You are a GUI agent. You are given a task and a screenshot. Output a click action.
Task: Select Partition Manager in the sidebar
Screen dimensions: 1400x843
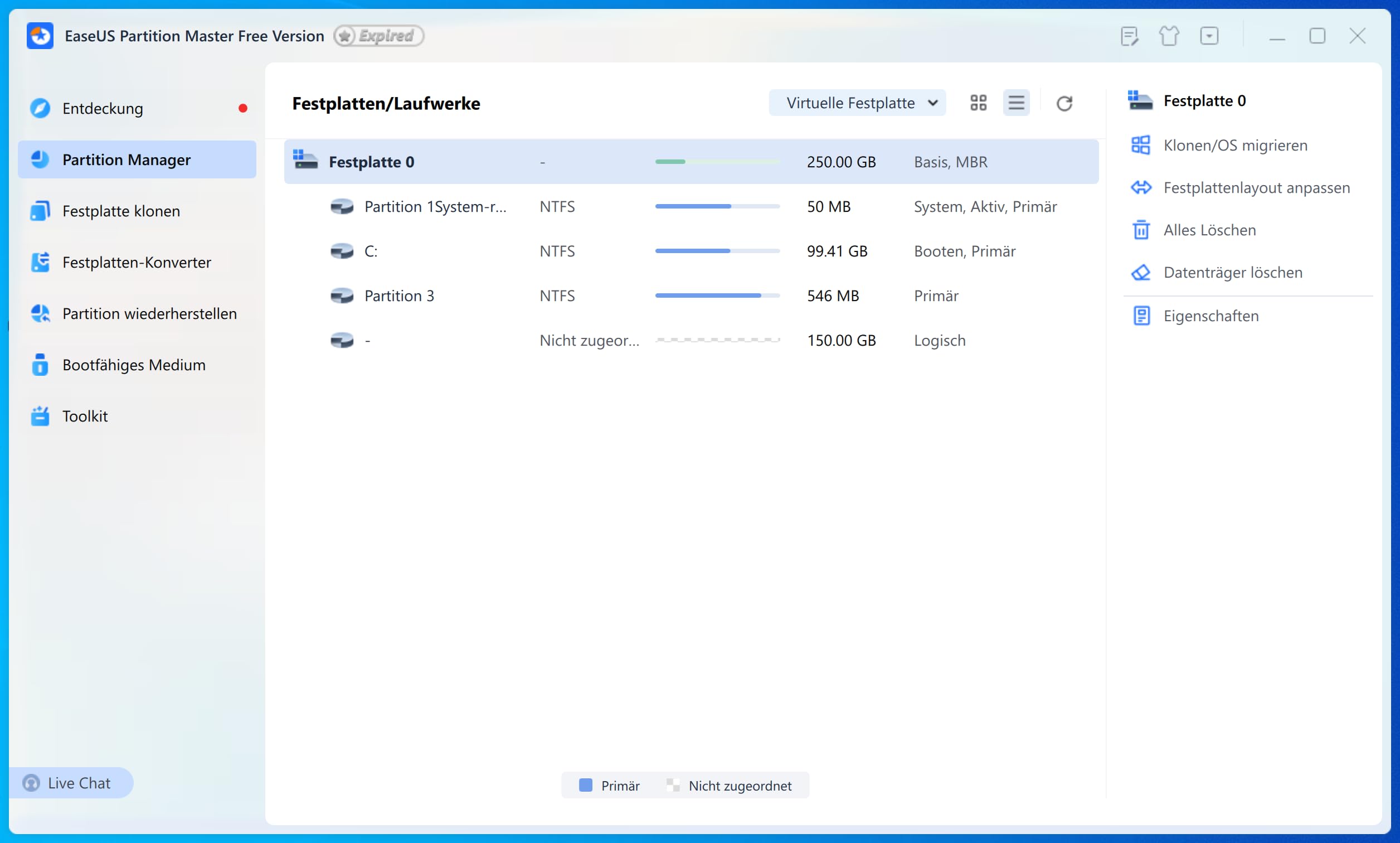pos(137,159)
